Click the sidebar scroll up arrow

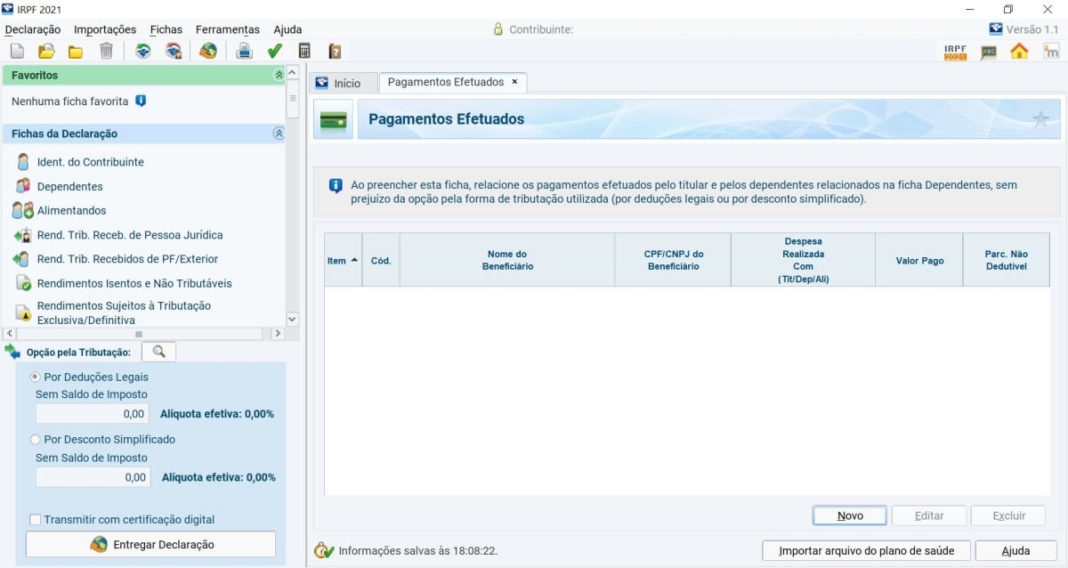(x=292, y=72)
